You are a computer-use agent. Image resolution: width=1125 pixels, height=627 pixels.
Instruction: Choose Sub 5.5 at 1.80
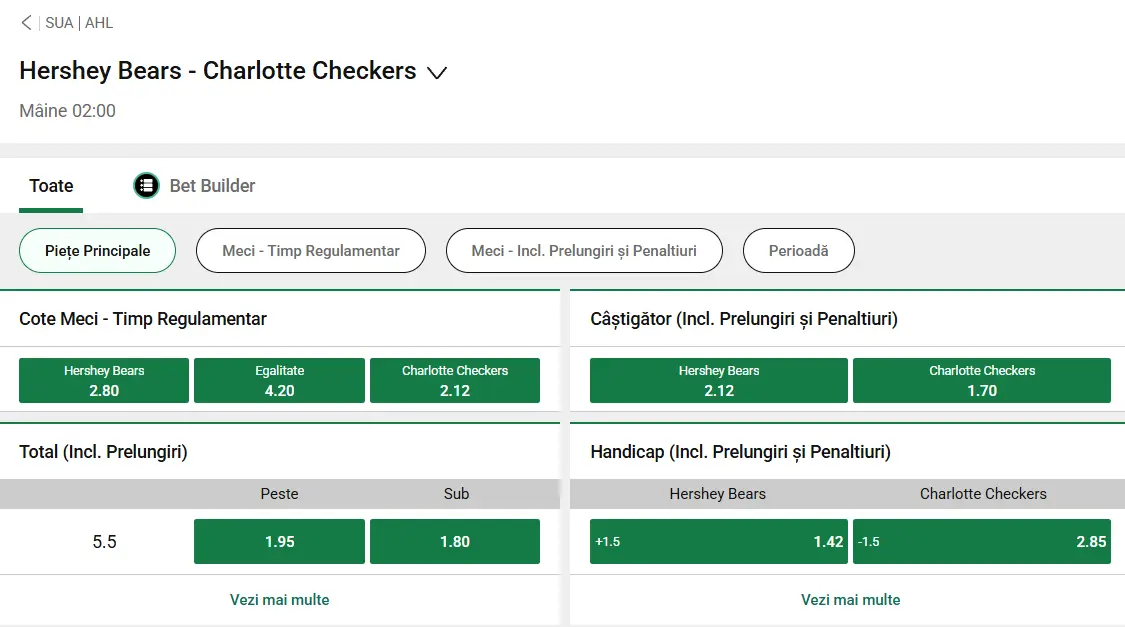[455, 541]
